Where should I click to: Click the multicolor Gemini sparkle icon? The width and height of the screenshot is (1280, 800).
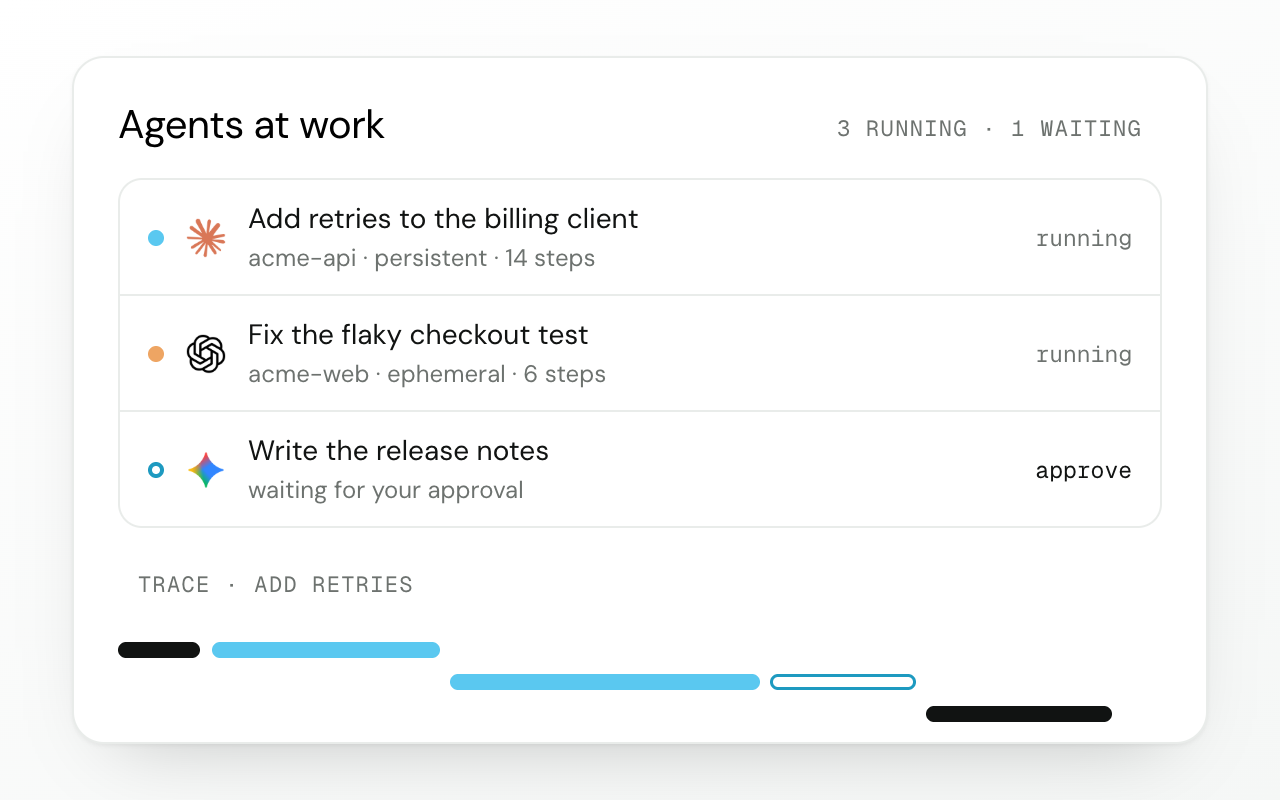click(206, 470)
